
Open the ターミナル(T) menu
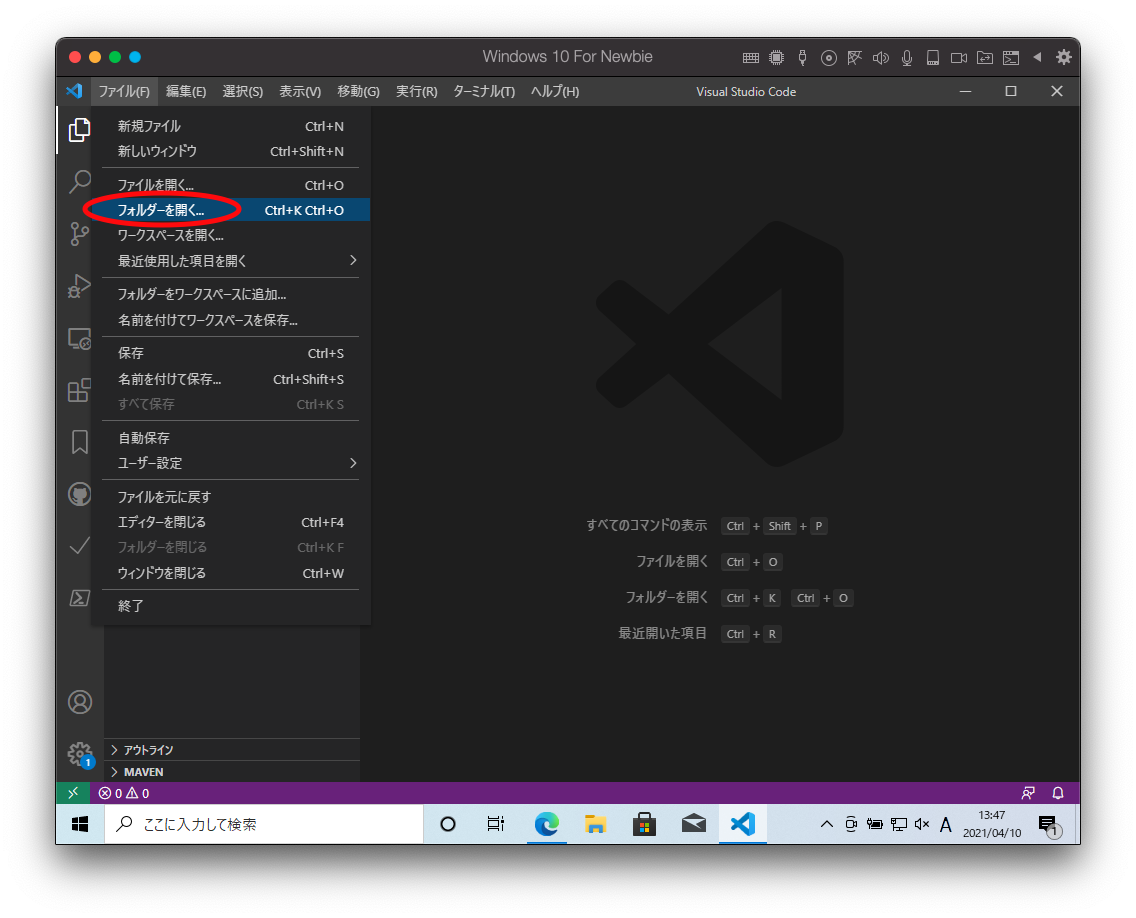484,91
